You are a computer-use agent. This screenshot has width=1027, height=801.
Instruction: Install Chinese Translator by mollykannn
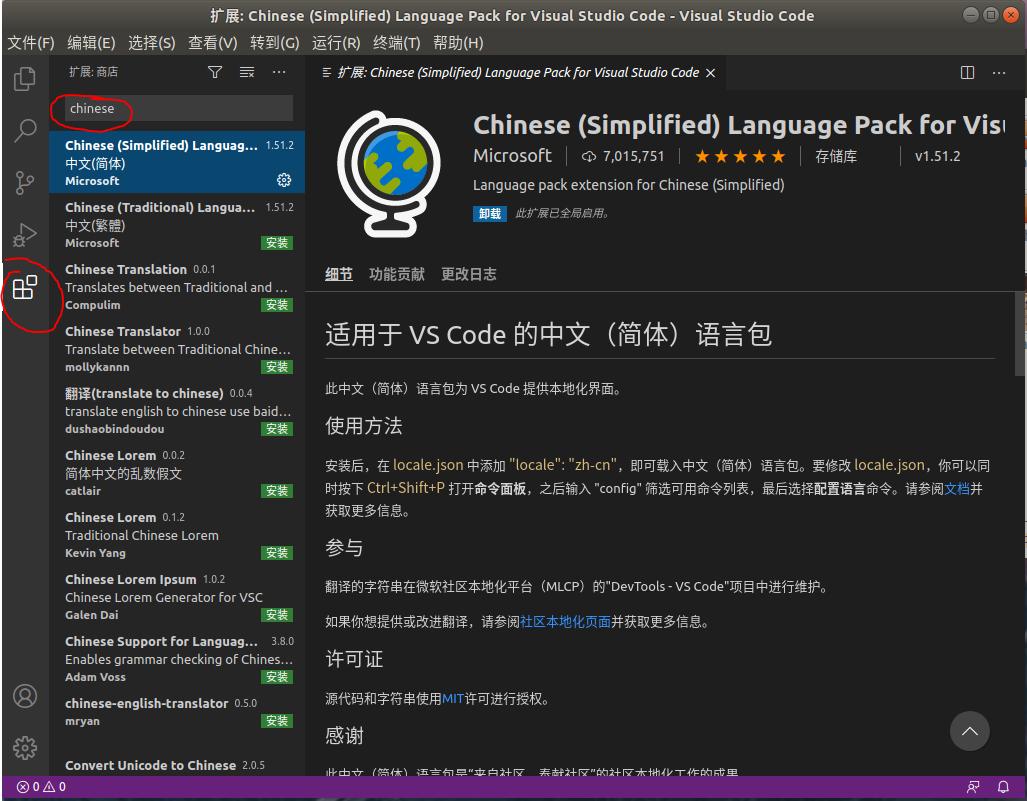point(277,367)
